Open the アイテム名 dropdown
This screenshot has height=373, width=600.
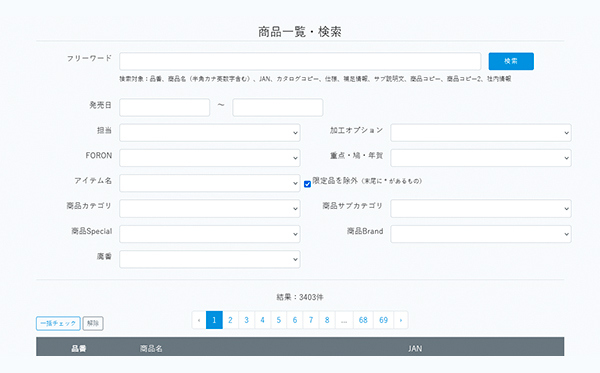(210, 183)
